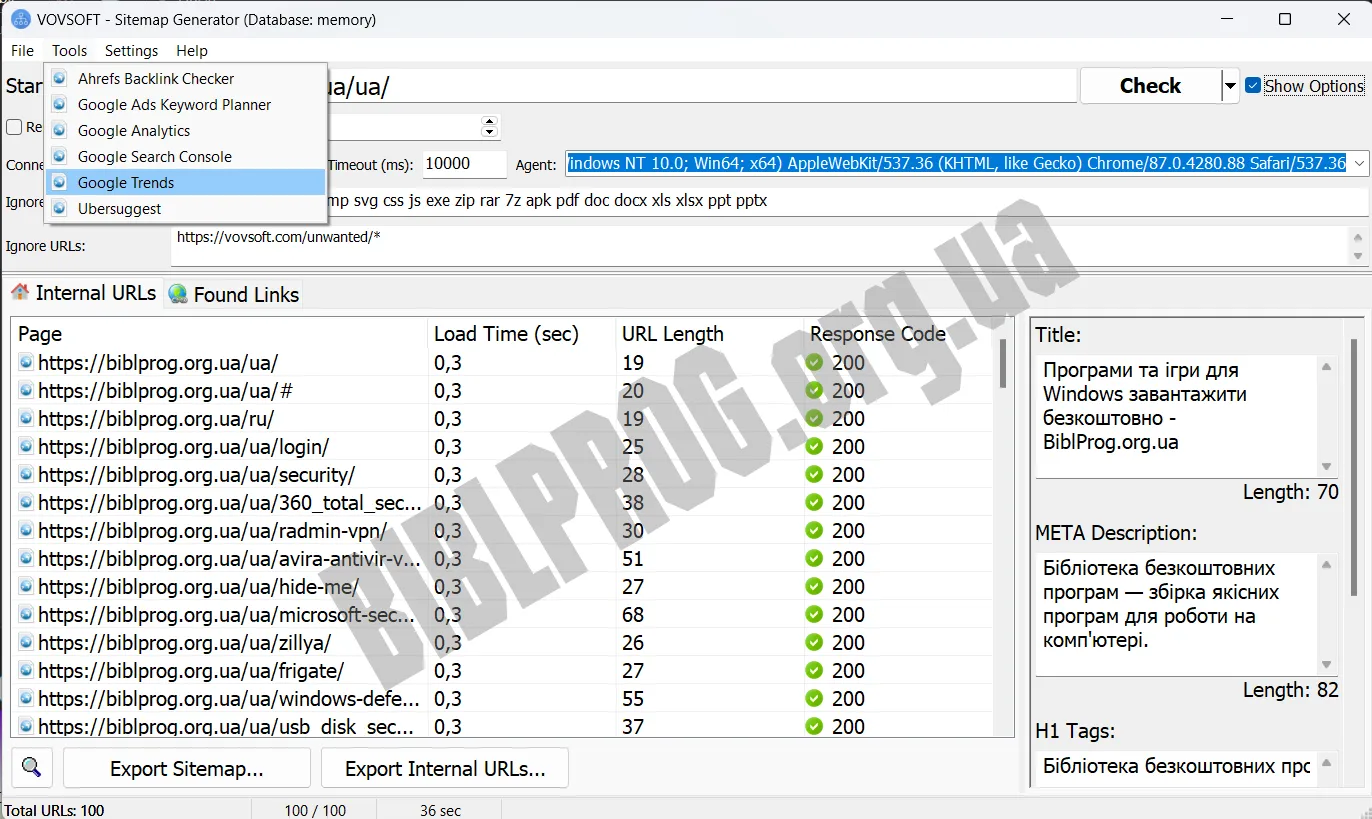Screen dimensions: 1372x819
Task: Click green check icon in the radmin-vpn row
Action: [814, 530]
